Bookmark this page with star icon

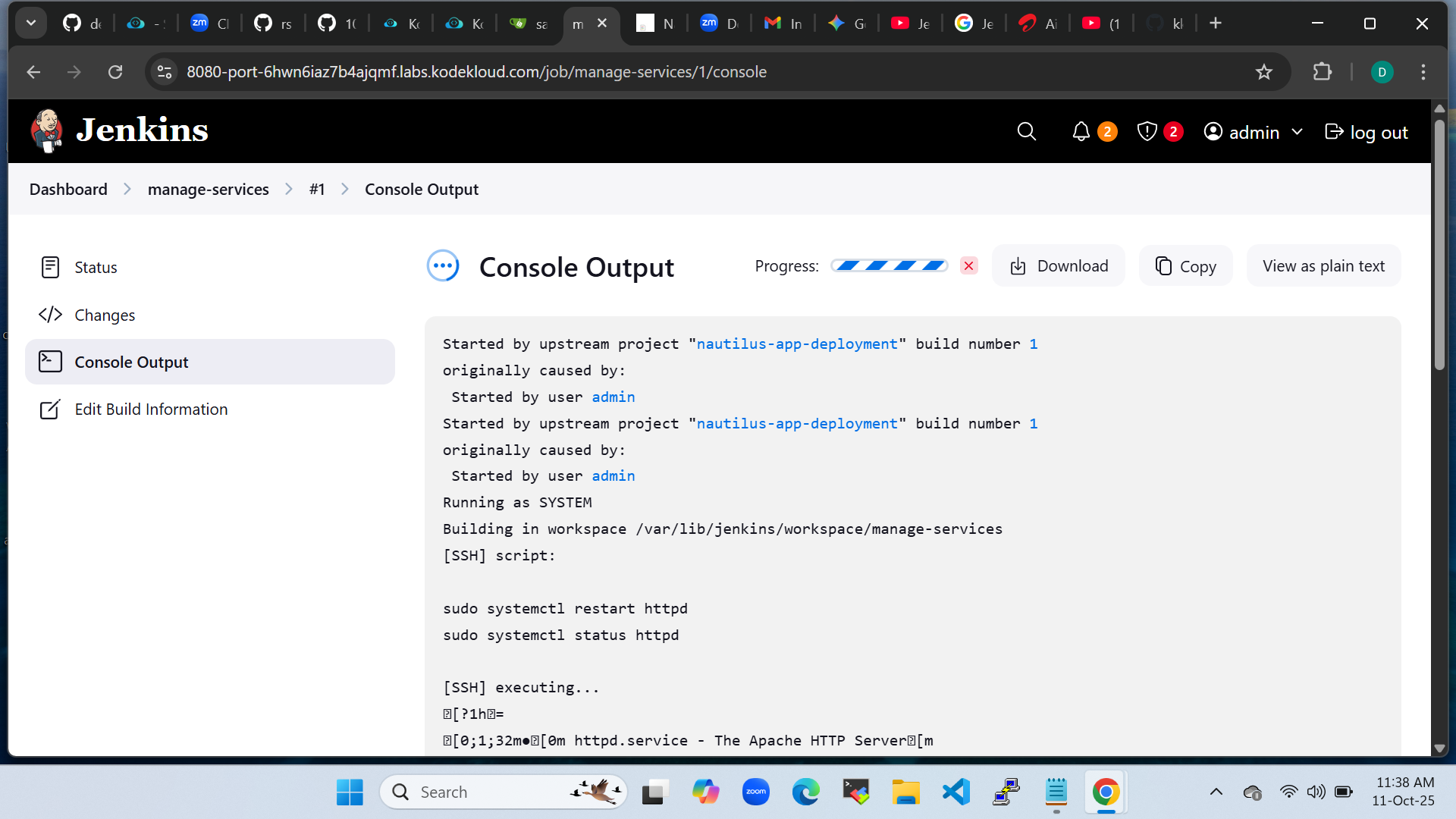(x=1263, y=72)
